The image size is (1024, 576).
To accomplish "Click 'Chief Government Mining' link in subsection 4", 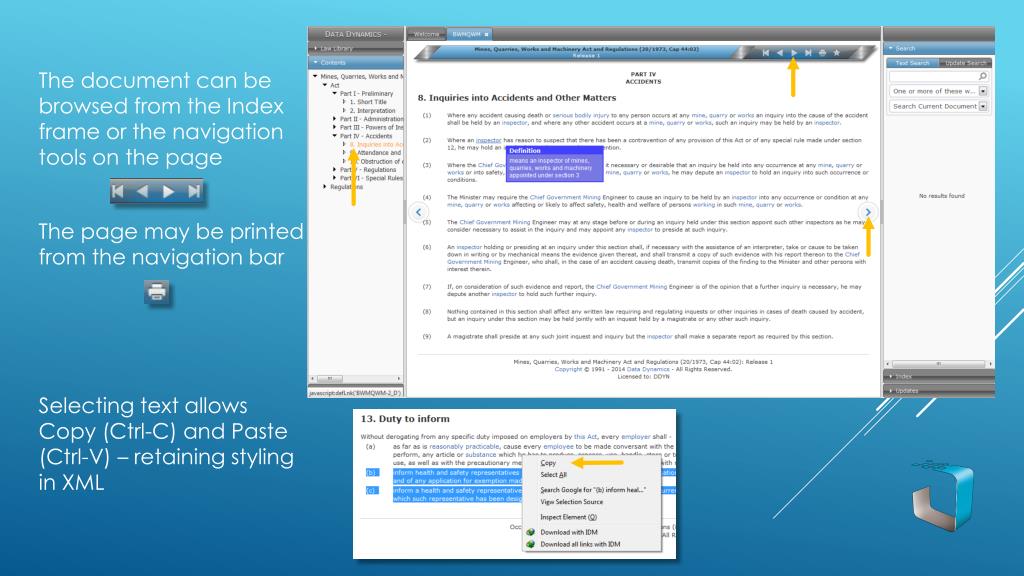I will tap(565, 197).
